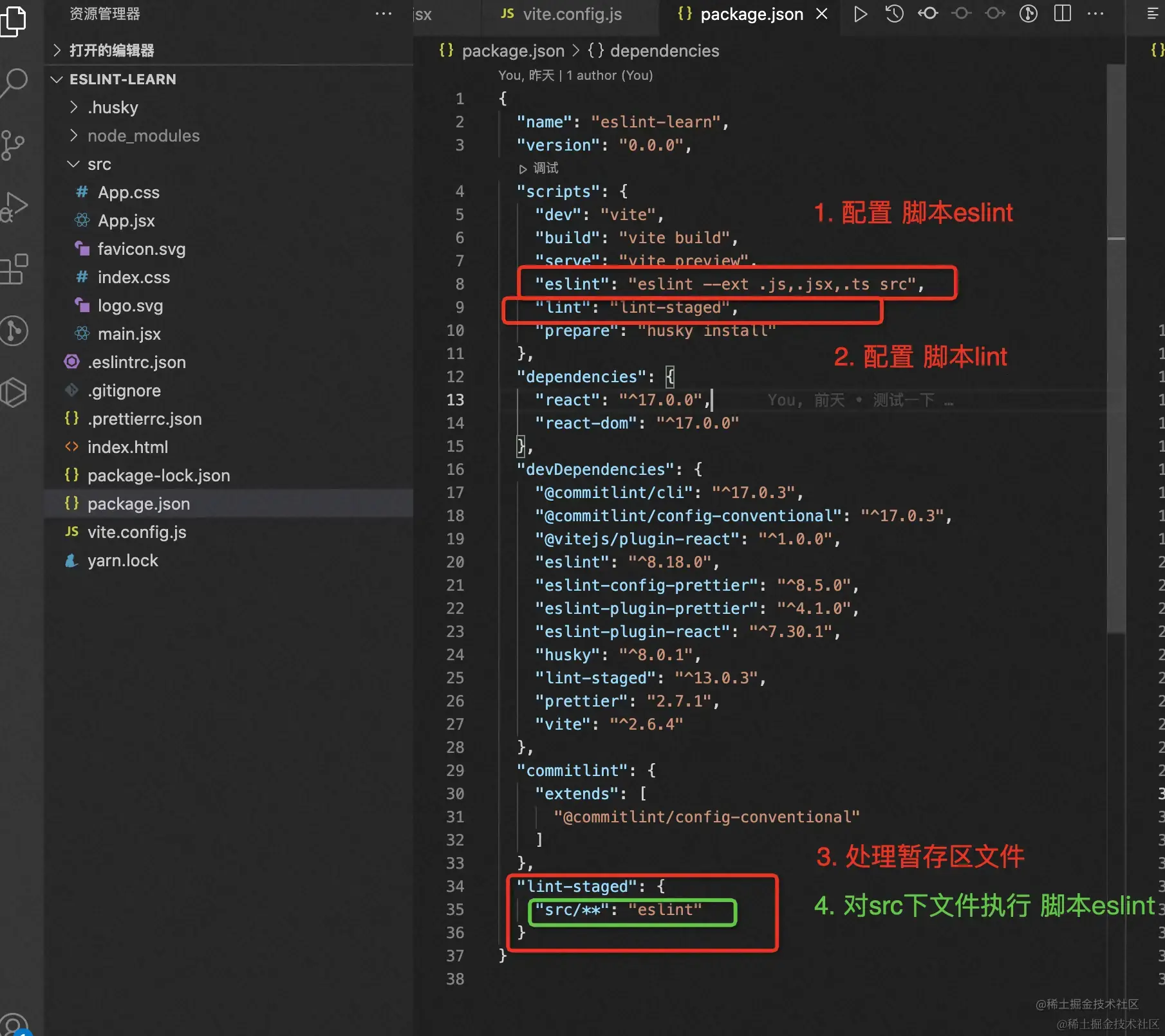Collapse the ESLINT-LEARN root folder
This screenshot has height=1036, width=1165.
228,79
